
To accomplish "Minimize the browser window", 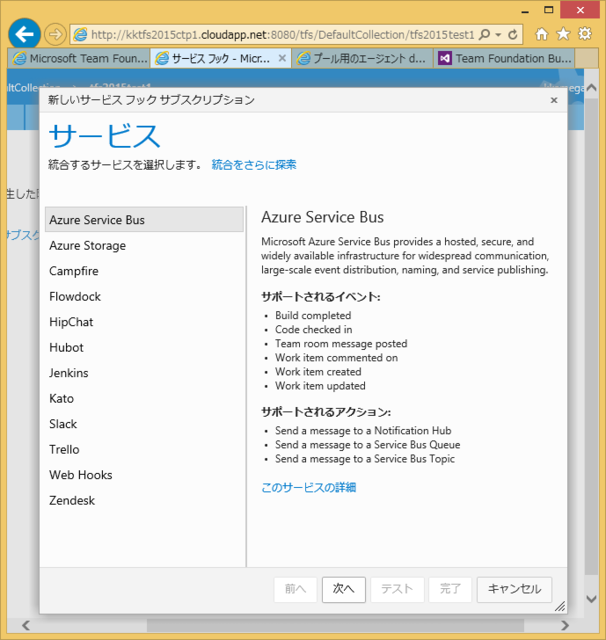I will (x=525, y=11).
